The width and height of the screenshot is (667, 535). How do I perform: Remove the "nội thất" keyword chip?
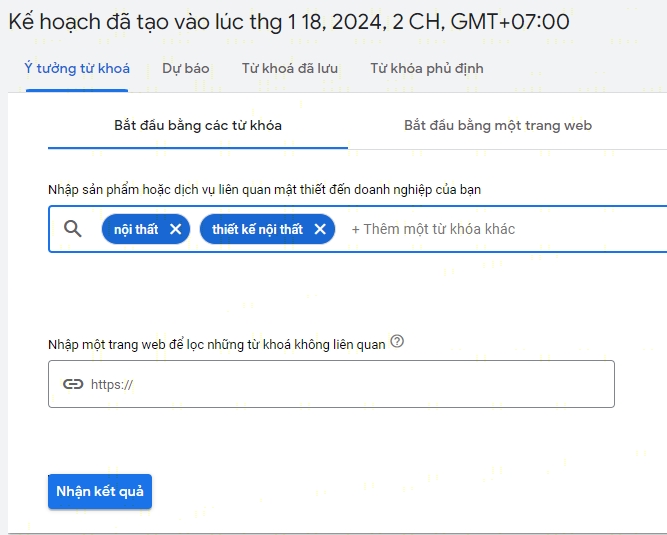point(176,229)
